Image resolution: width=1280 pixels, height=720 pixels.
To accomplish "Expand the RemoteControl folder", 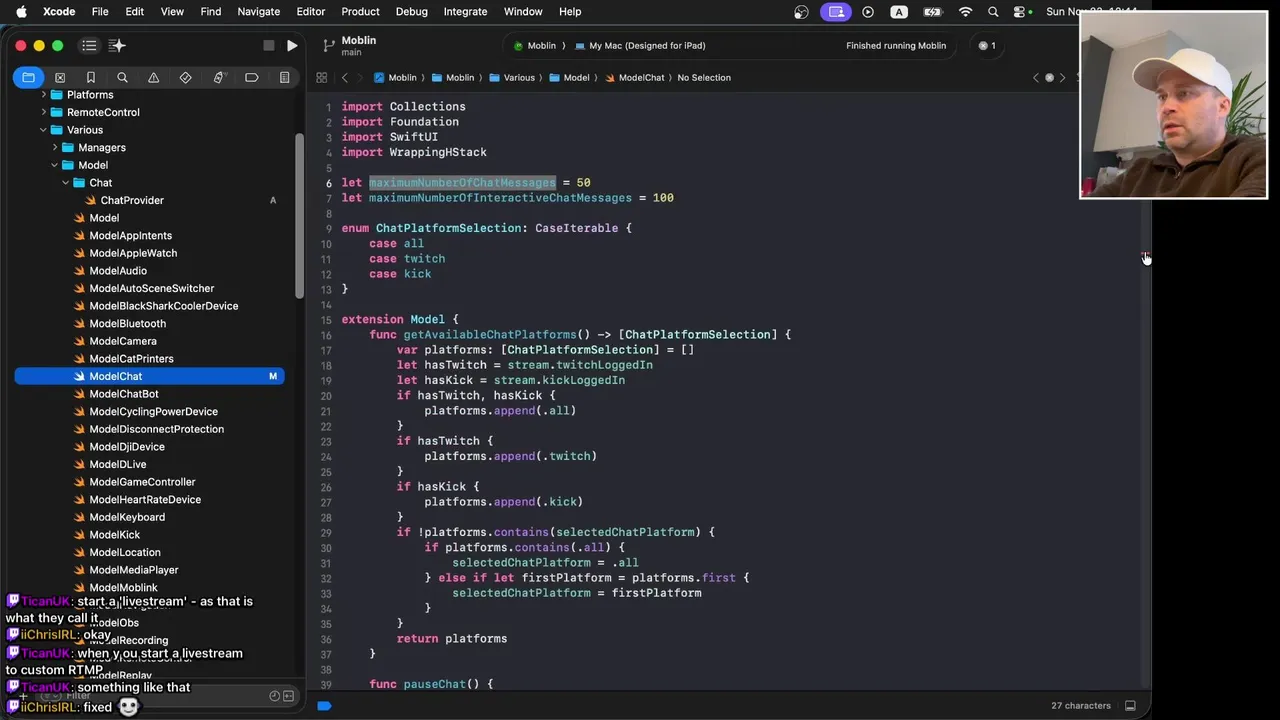I will [43, 112].
